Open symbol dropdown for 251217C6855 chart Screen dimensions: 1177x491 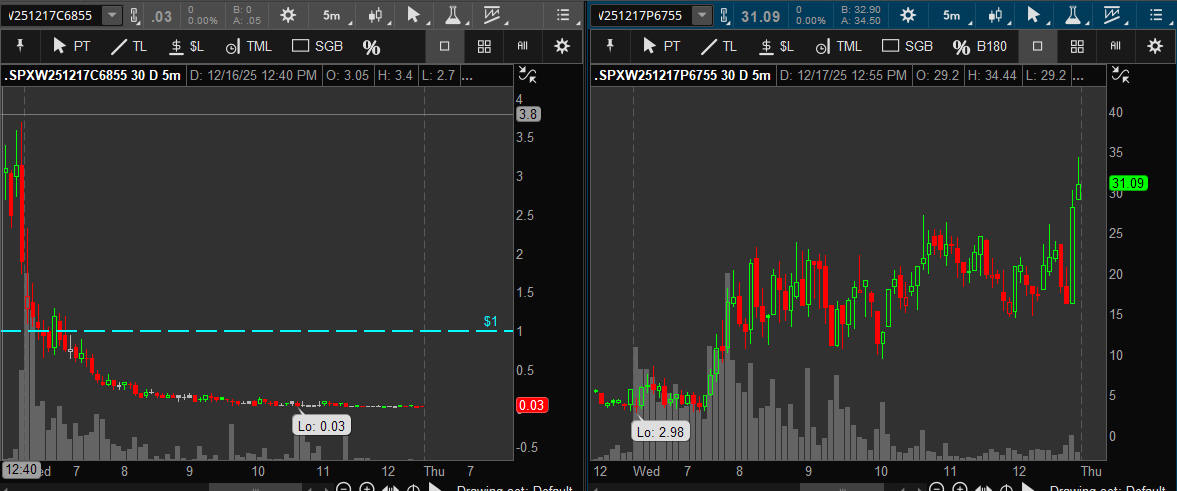coord(111,15)
